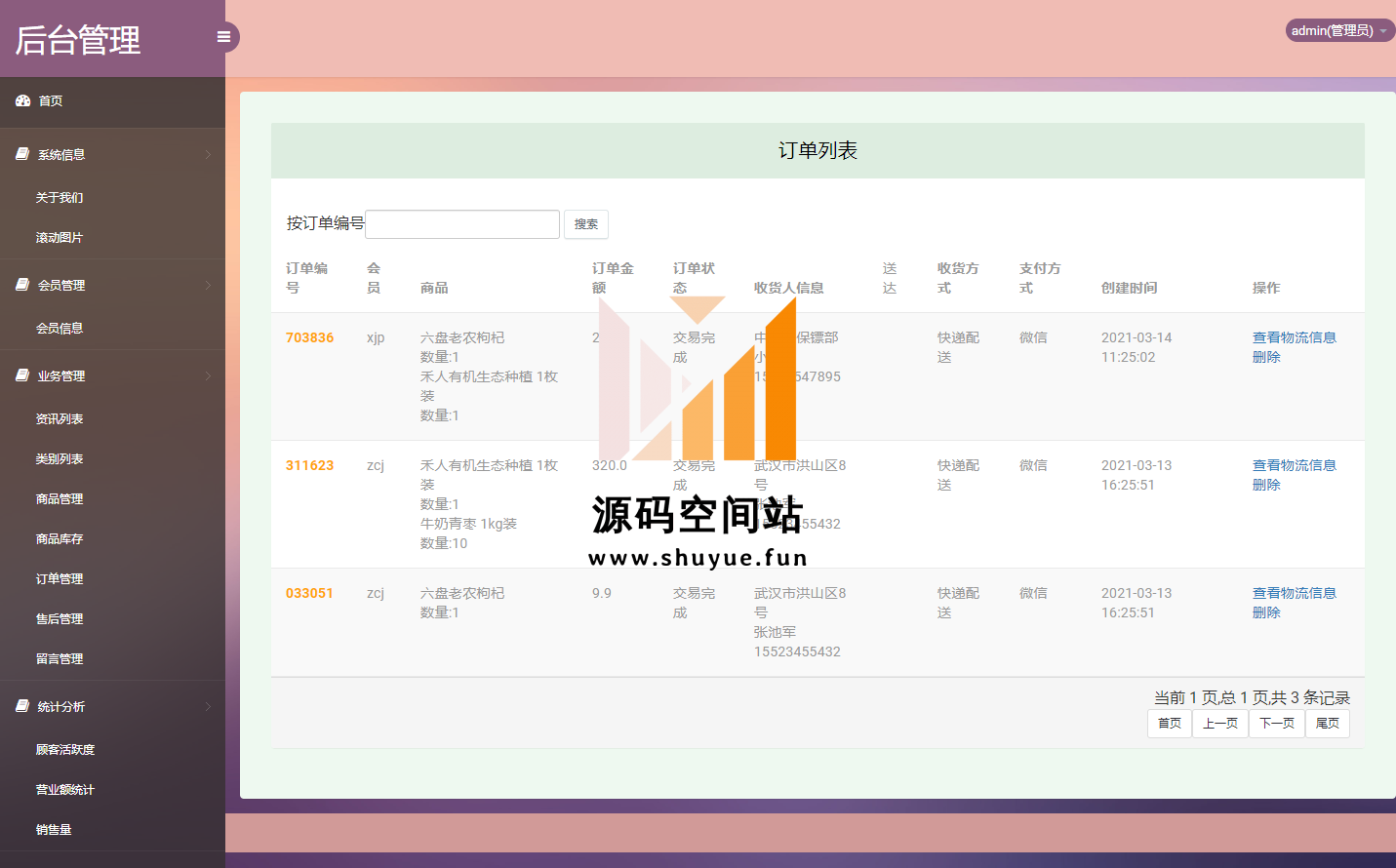1396x868 pixels.
Task: Delete order 311623
Action: (x=1265, y=485)
